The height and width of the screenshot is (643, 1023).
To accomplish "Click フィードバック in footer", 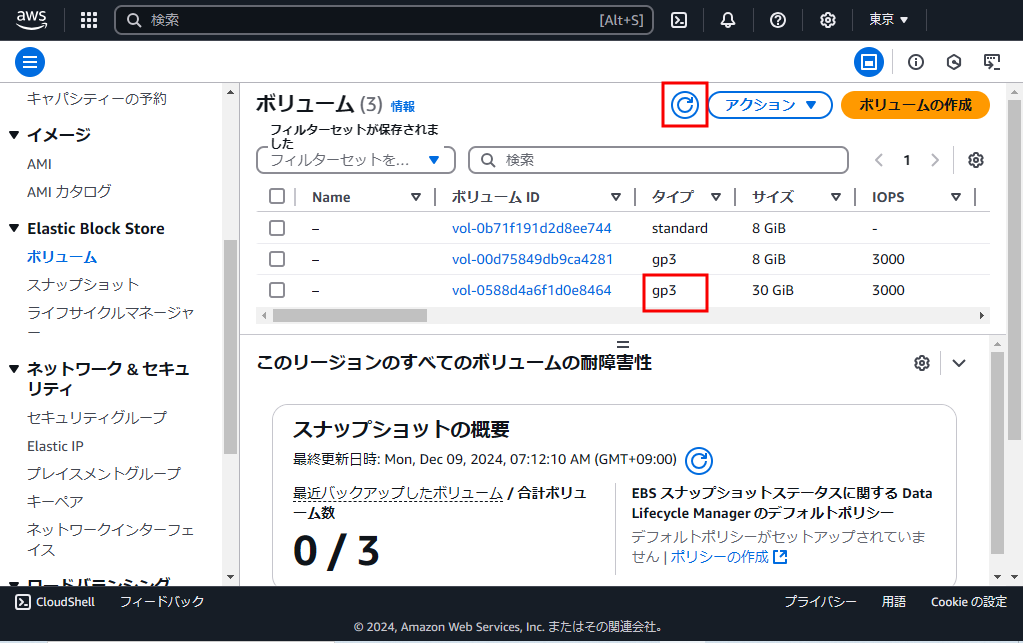I will click(162, 602).
